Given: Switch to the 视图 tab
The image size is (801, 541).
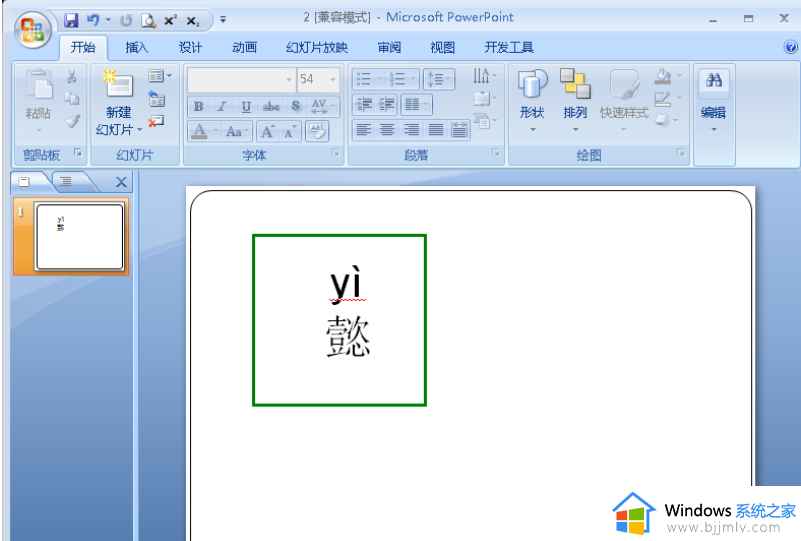Looking at the screenshot, I should (442, 48).
